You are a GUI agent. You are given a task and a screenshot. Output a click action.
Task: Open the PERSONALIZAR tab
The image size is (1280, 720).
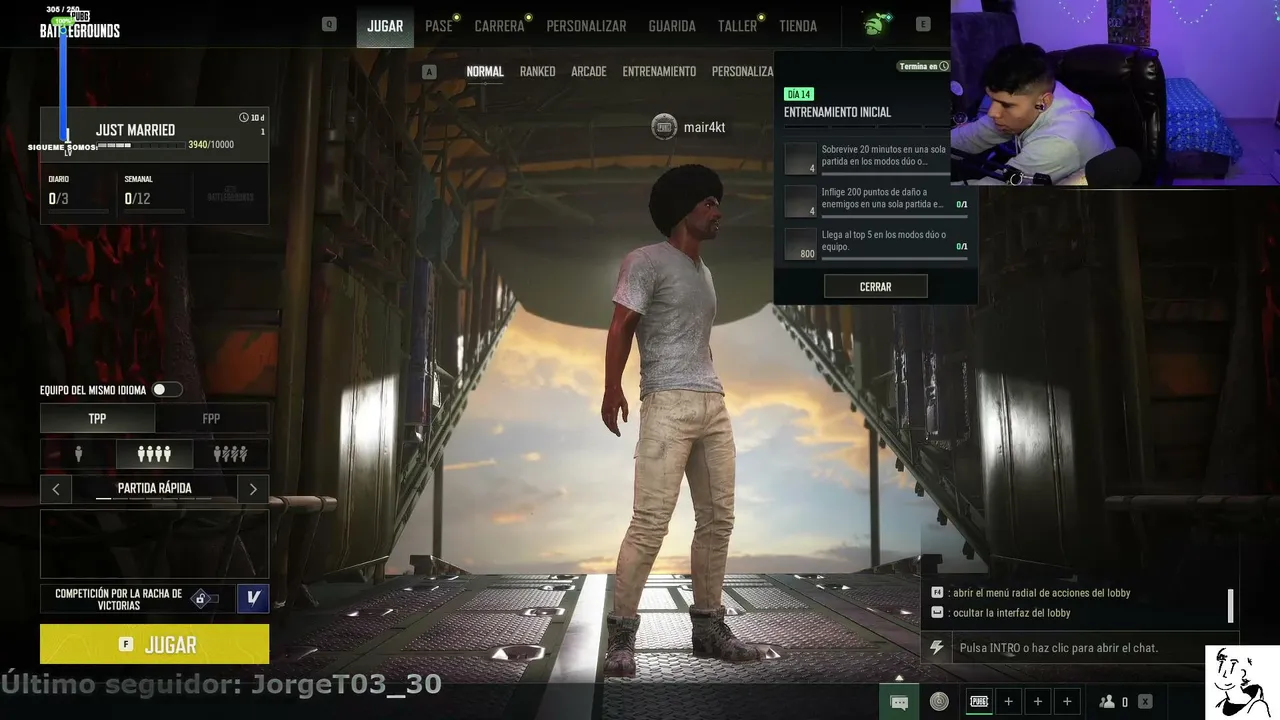click(x=586, y=26)
